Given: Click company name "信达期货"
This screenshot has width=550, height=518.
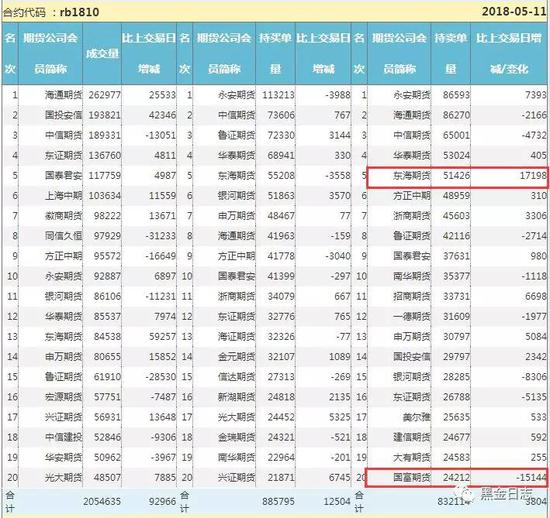Looking at the screenshot, I should tap(236, 377).
